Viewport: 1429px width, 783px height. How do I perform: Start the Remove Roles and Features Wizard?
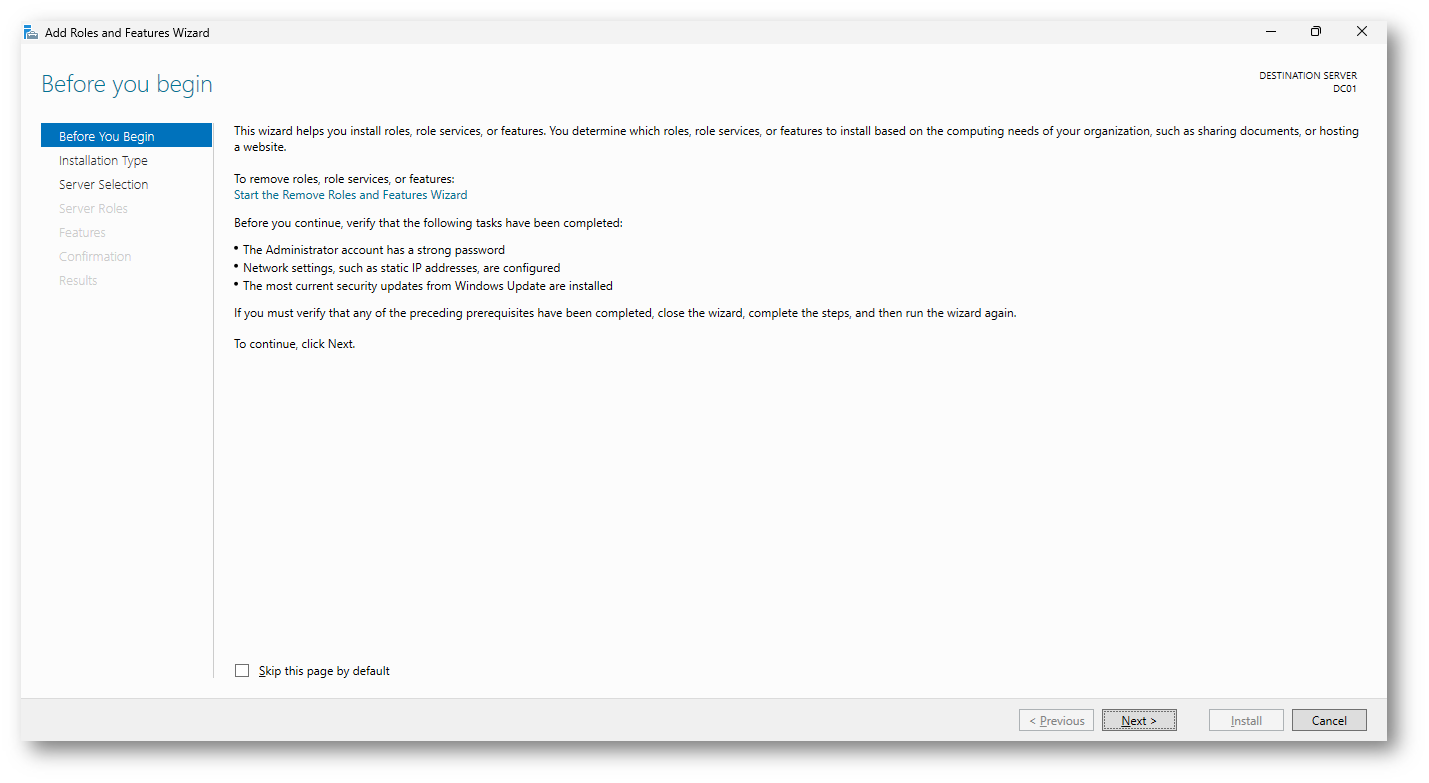click(x=350, y=195)
